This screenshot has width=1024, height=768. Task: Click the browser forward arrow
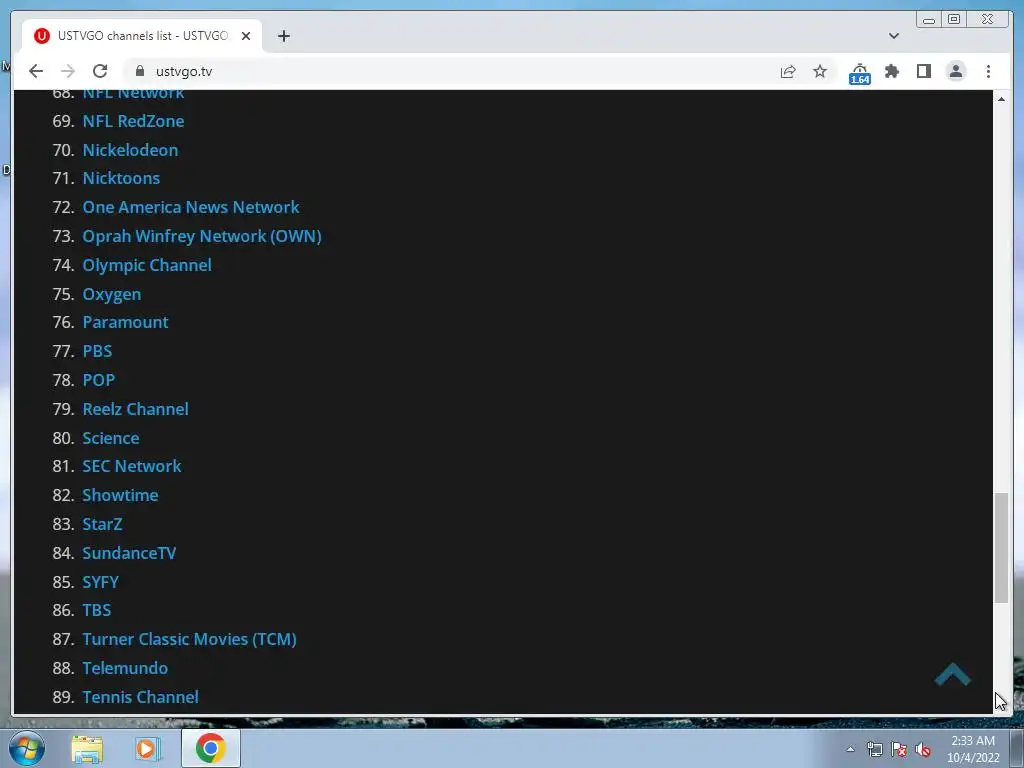[x=67, y=71]
